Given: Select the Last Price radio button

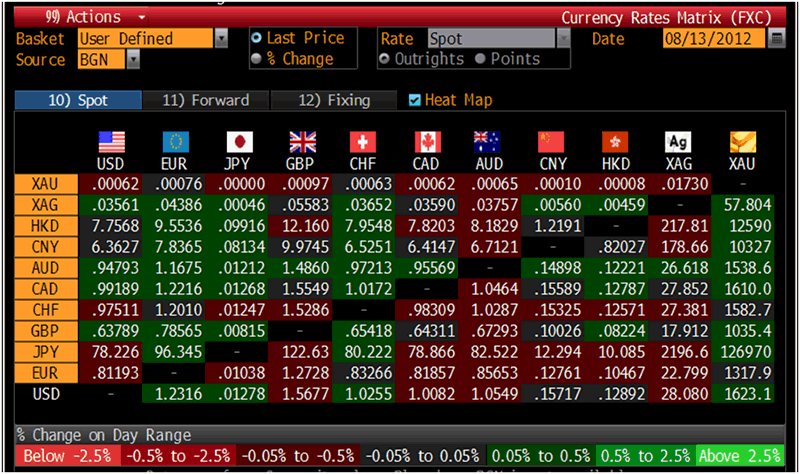Looking at the screenshot, I should (x=257, y=38).
